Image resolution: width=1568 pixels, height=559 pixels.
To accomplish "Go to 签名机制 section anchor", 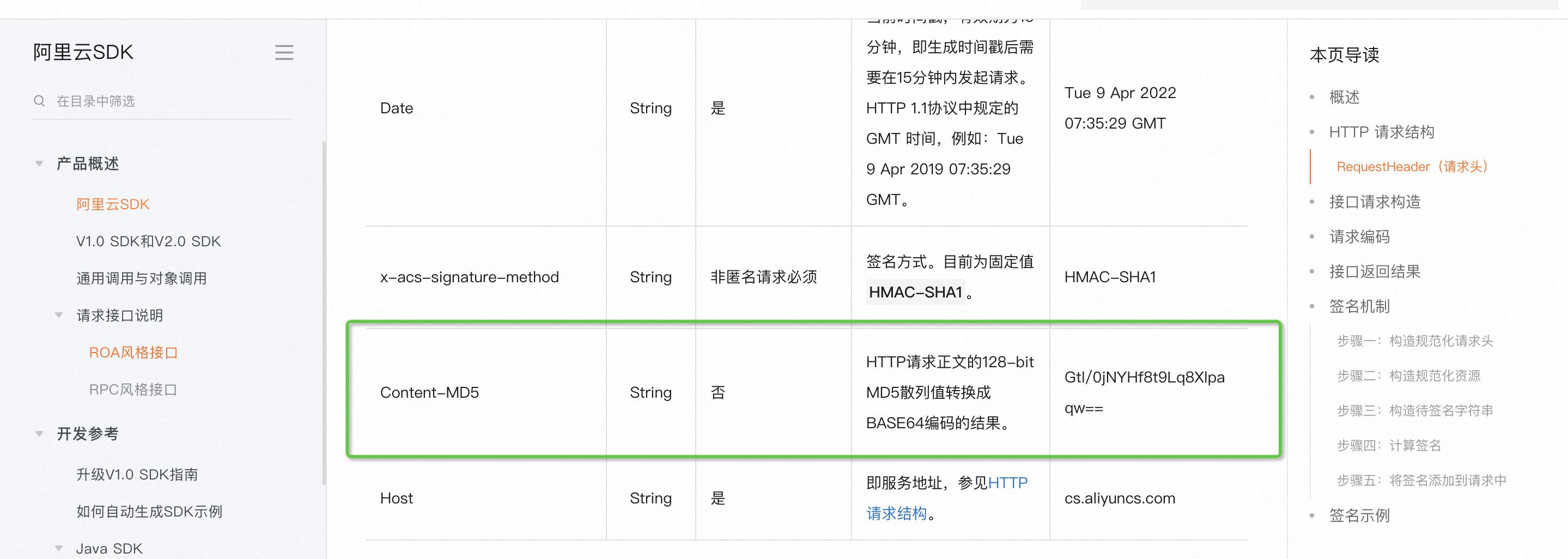I will [x=1359, y=306].
